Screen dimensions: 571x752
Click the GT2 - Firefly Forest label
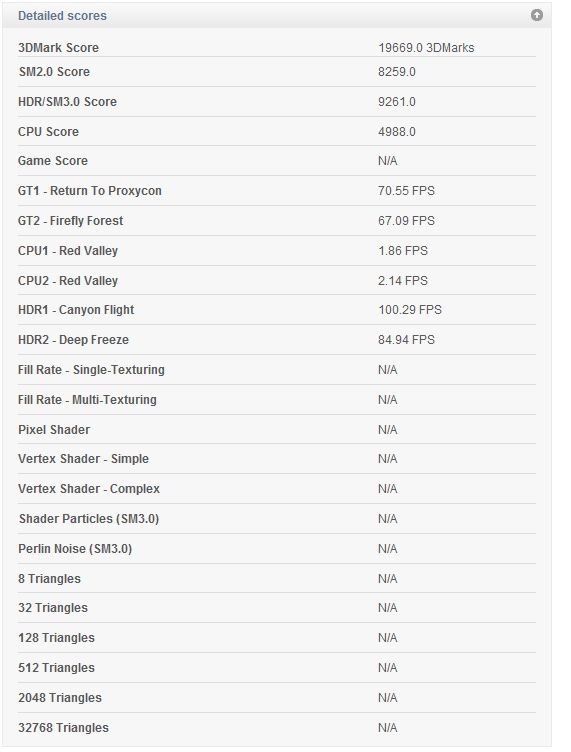pyautogui.click(x=70, y=221)
